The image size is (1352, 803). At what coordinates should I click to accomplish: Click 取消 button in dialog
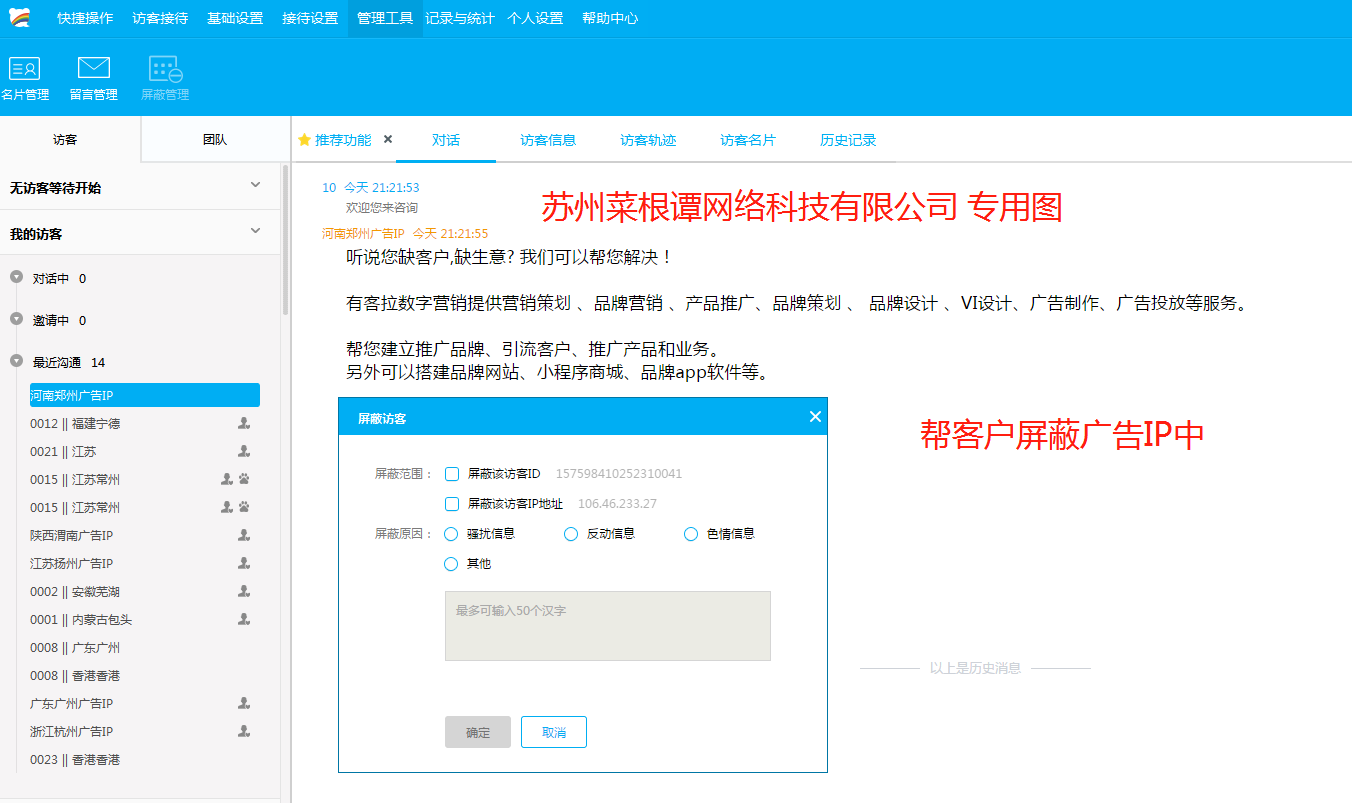pos(554,732)
